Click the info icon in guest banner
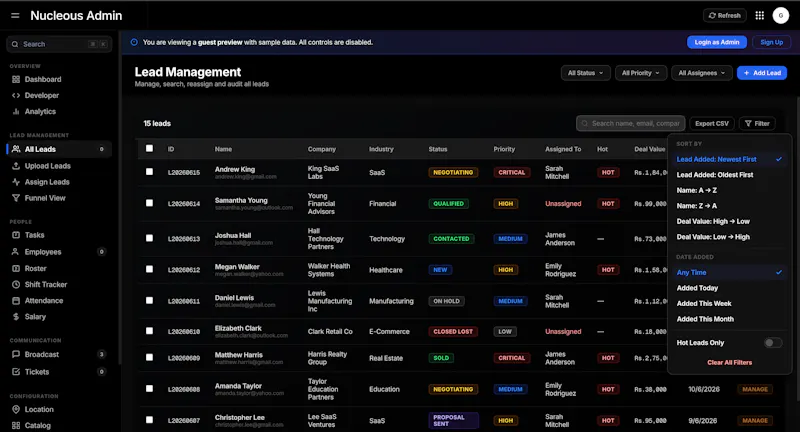 [134, 42]
